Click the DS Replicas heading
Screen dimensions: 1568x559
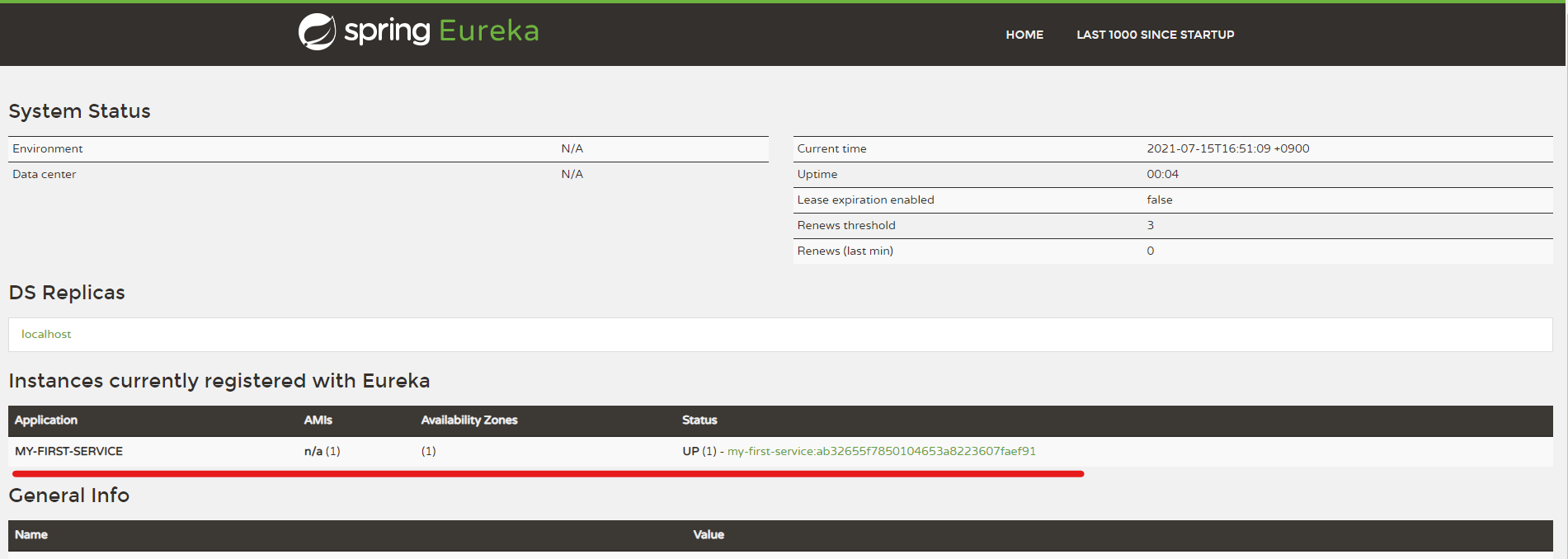click(67, 293)
